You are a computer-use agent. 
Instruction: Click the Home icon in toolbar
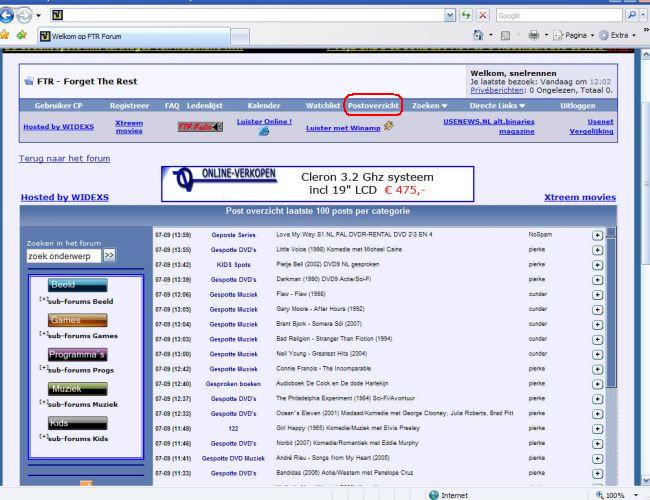478,35
